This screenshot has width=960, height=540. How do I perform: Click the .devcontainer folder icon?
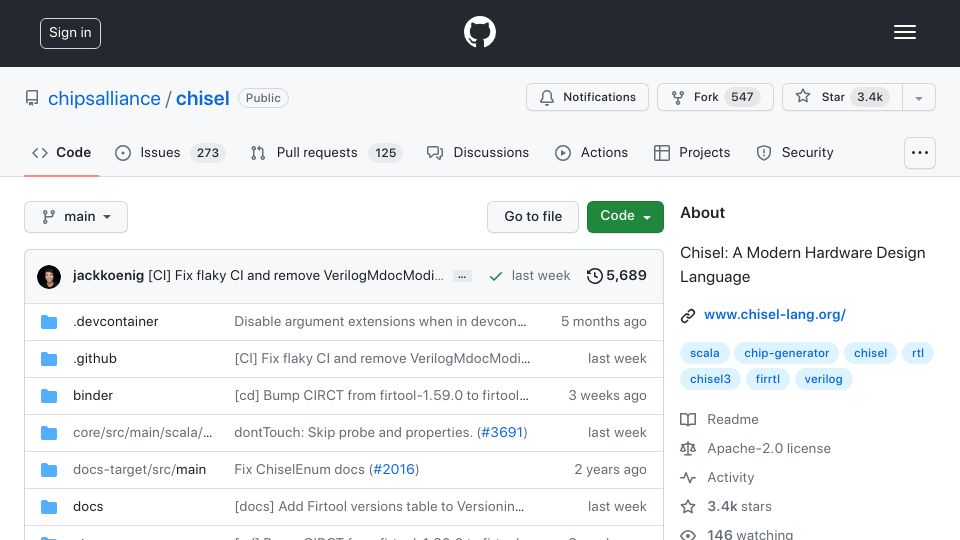coord(49,322)
